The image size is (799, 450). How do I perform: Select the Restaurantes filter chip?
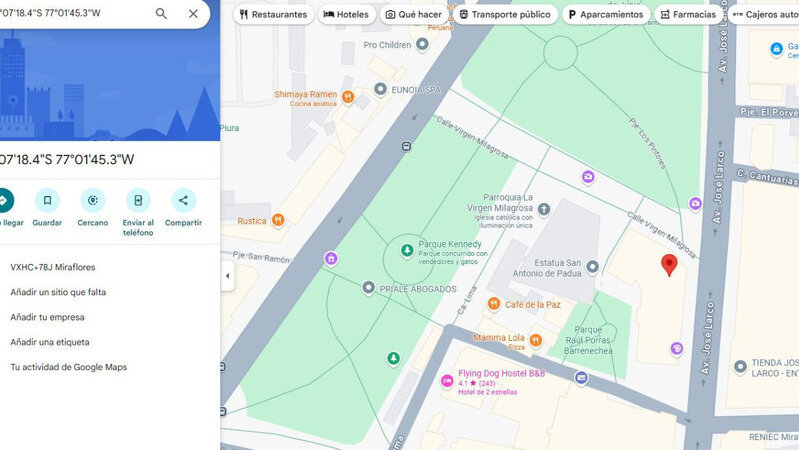(272, 15)
